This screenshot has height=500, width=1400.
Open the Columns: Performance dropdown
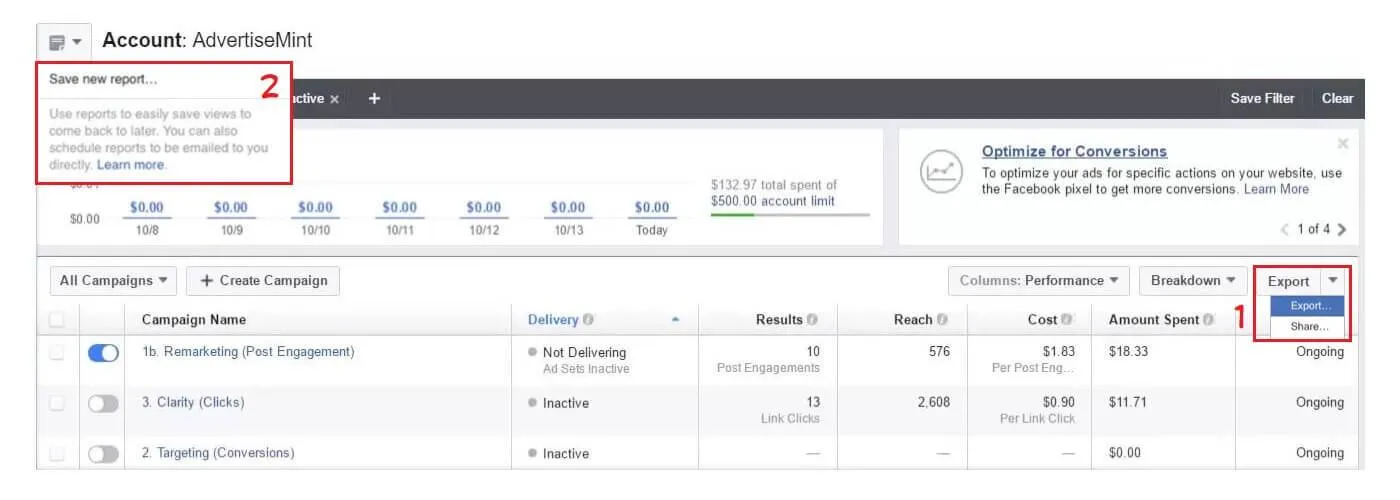(1039, 281)
